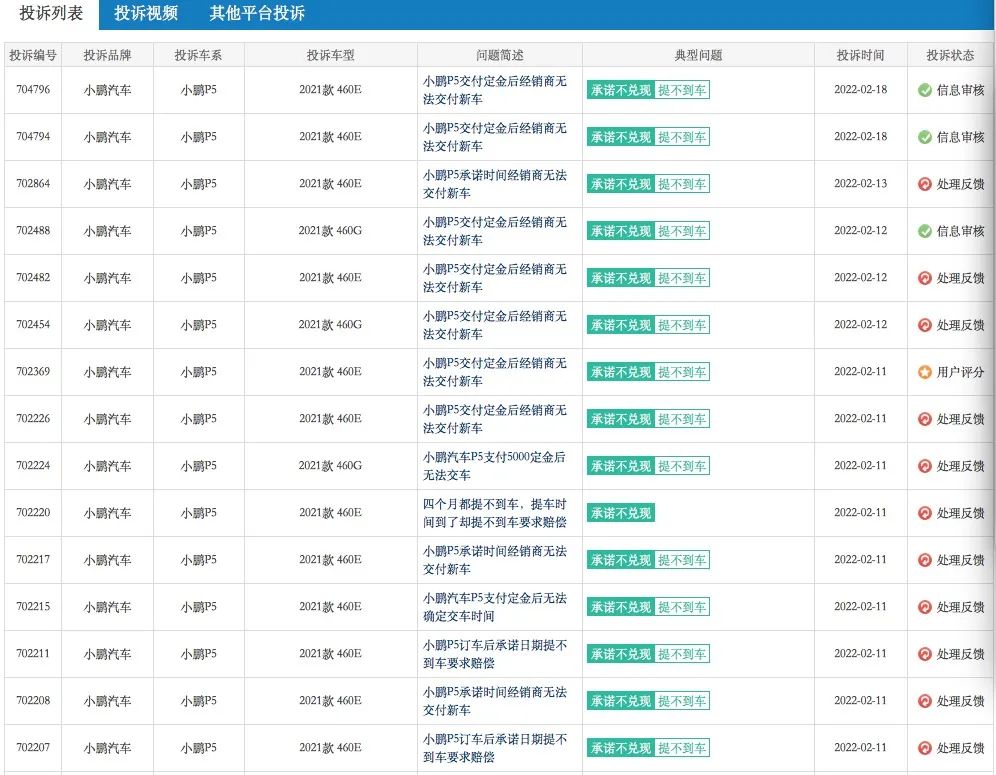This screenshot has width=996, height=775.
Task: Click the 投诉状态 column header
Action: coord(950,56)
